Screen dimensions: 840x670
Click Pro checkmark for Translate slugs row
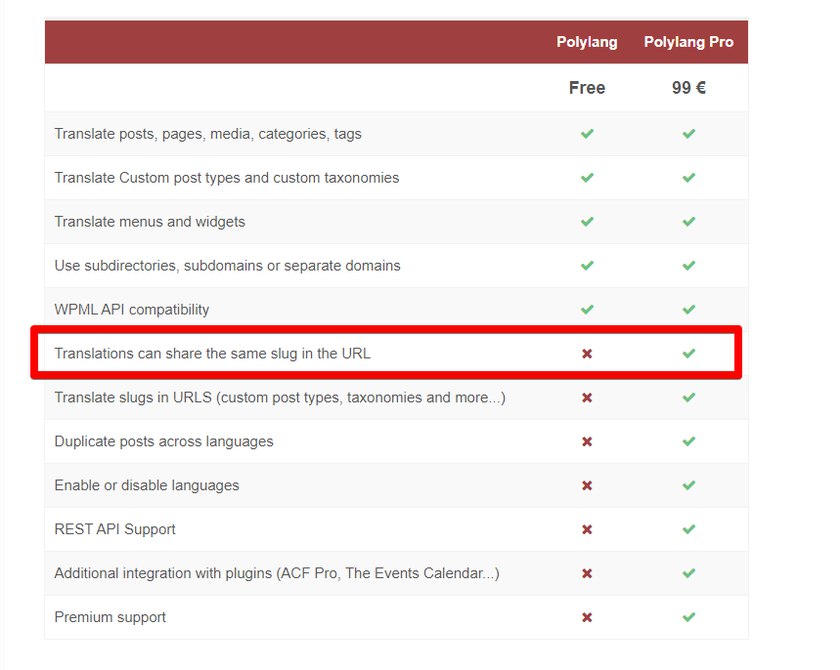(x=689, y=397)
